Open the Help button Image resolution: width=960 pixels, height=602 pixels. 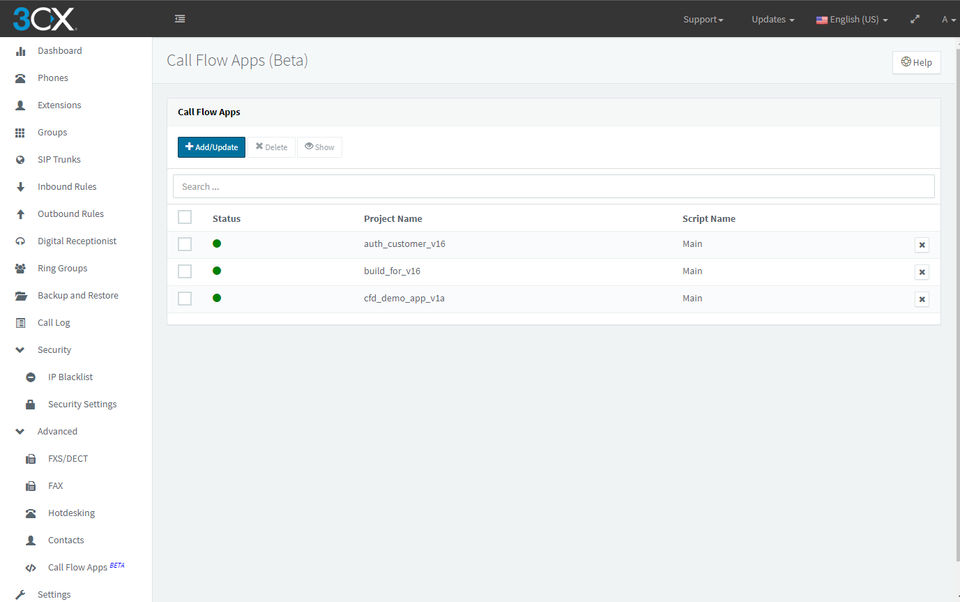pos(916,62)
